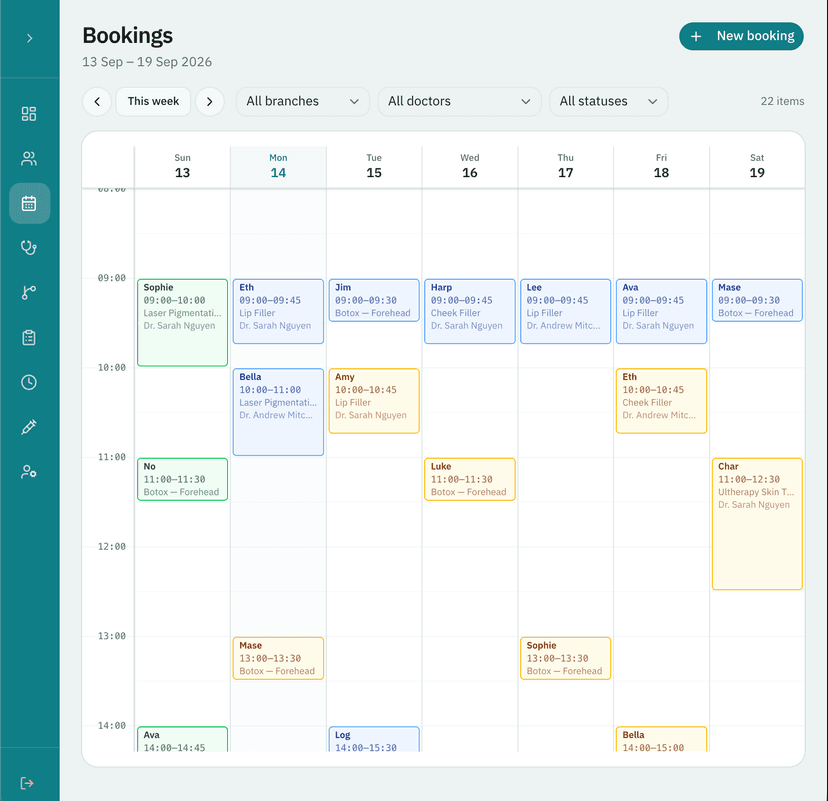The height and width of the screenshot is (801, 828).
Task: Open Harp's 09:00–09:45 Cheek Filler booking
Action: click(x=469, y=312)
